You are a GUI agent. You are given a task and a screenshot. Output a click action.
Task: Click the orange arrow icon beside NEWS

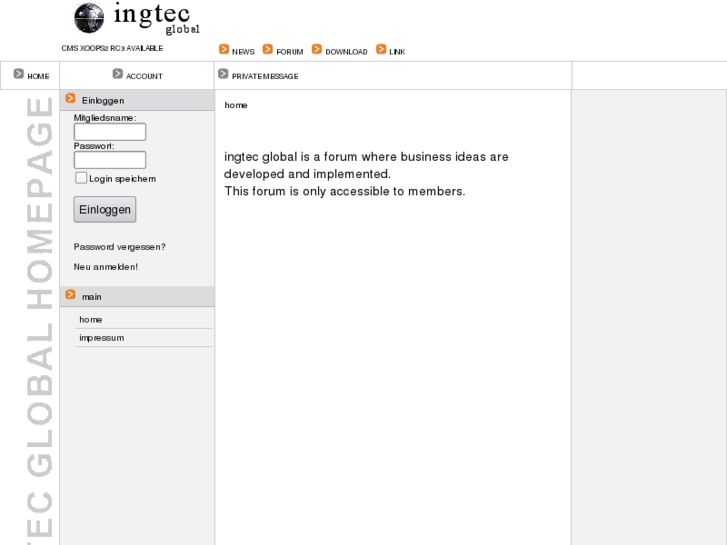click(x=224, y=49)
